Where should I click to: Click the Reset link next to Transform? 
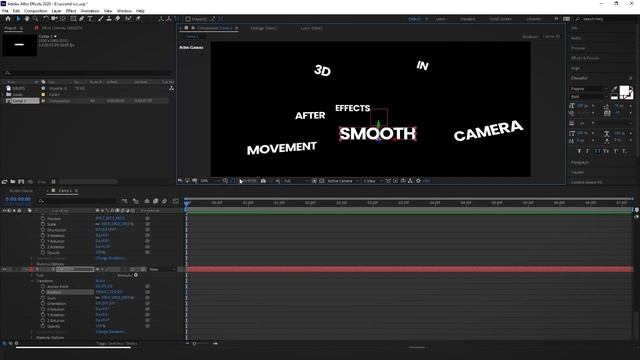click(x=100, y=281)
